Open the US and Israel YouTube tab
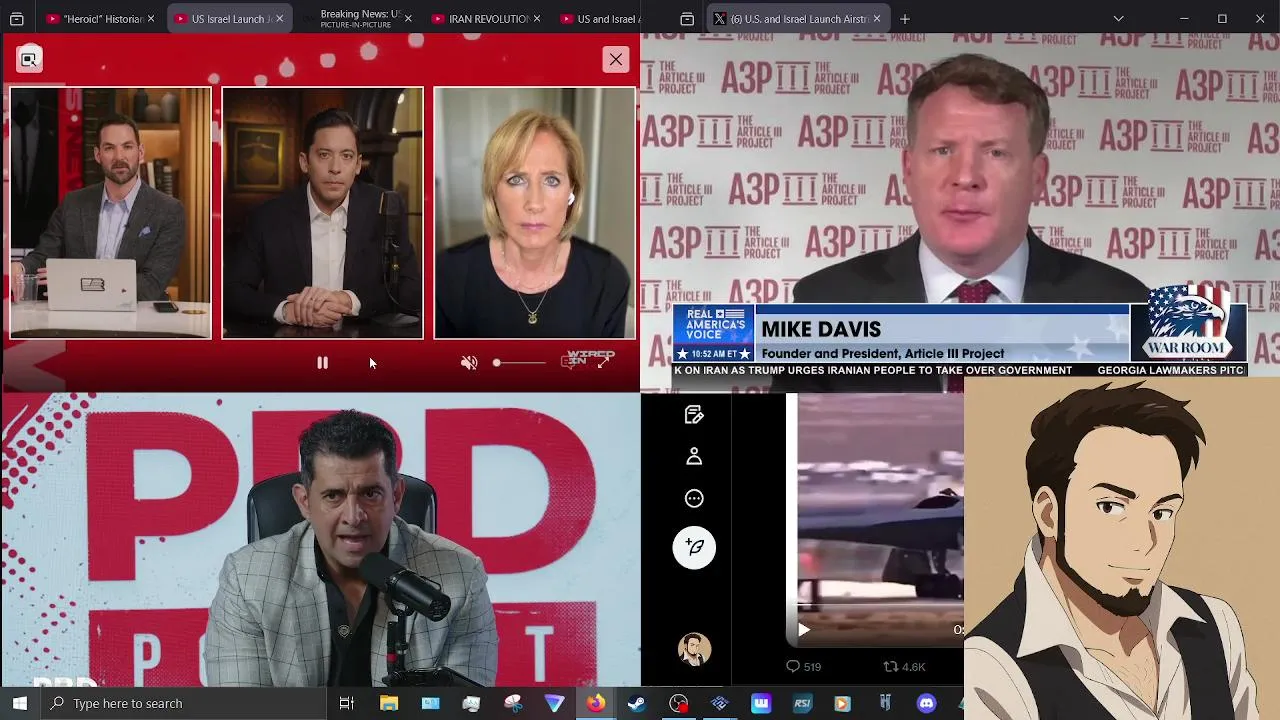This screenshot has height=720, width=1280. 598,19
